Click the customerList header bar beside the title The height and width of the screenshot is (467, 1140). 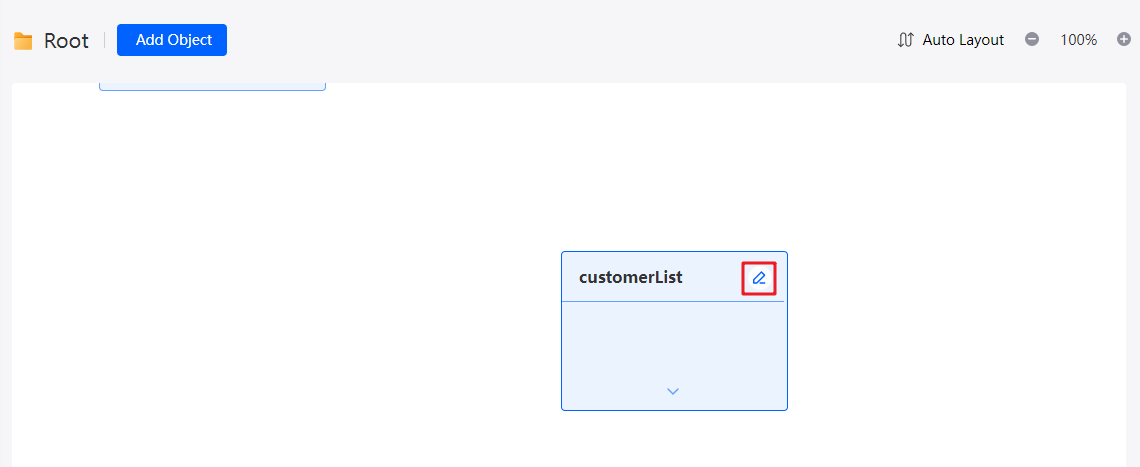(712, 277)
